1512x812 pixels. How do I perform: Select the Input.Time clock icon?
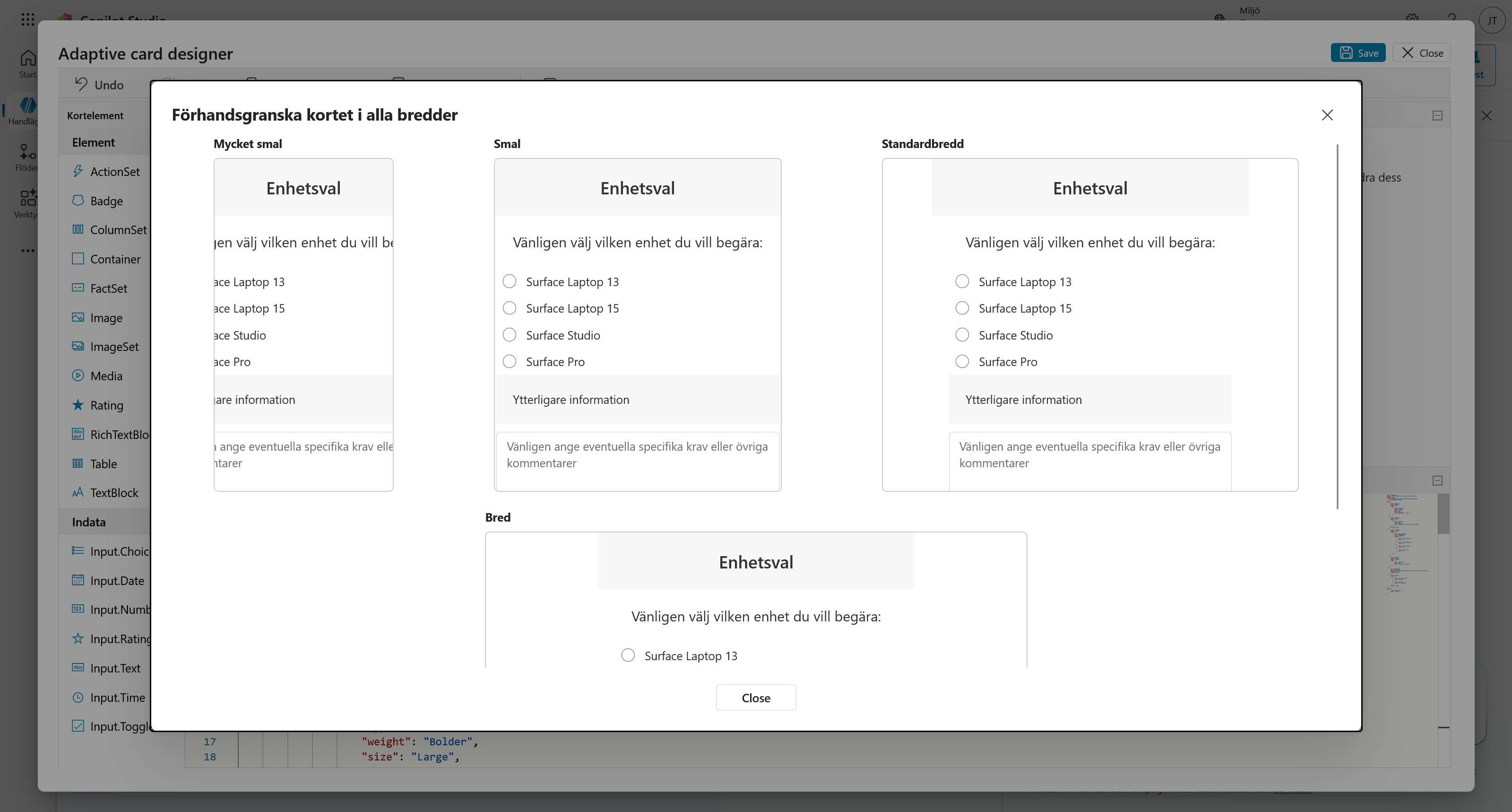pos(78,697)
